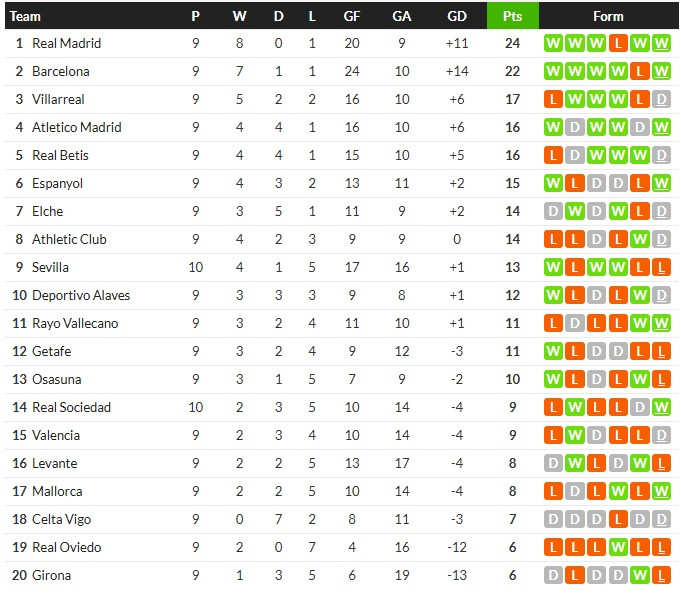Screen dimensions: 681x596
Task: Click Barcelona's single loss form badge
Action: click(640, 72)
